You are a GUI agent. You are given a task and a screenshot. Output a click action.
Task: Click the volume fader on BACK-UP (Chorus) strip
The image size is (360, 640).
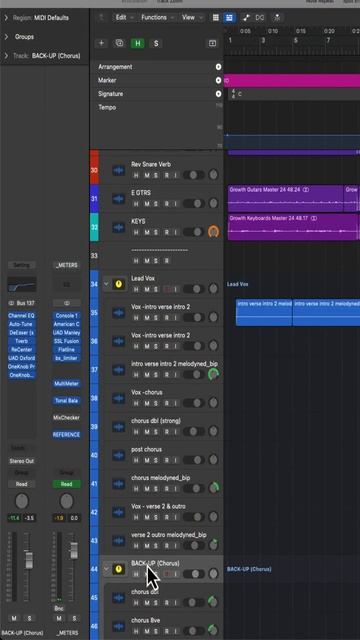29,560
